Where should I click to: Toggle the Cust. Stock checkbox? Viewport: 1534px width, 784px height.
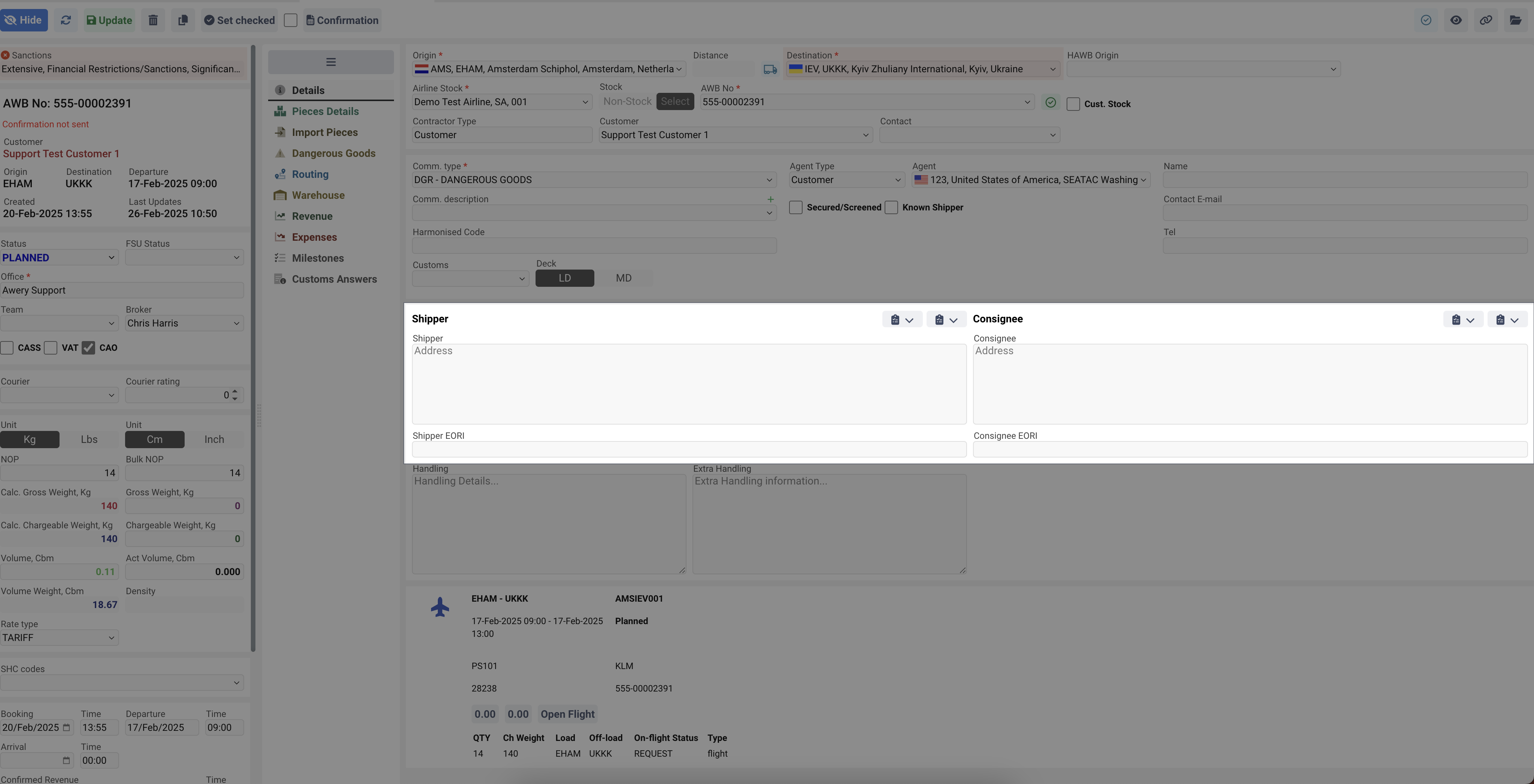click(1073, 104)
